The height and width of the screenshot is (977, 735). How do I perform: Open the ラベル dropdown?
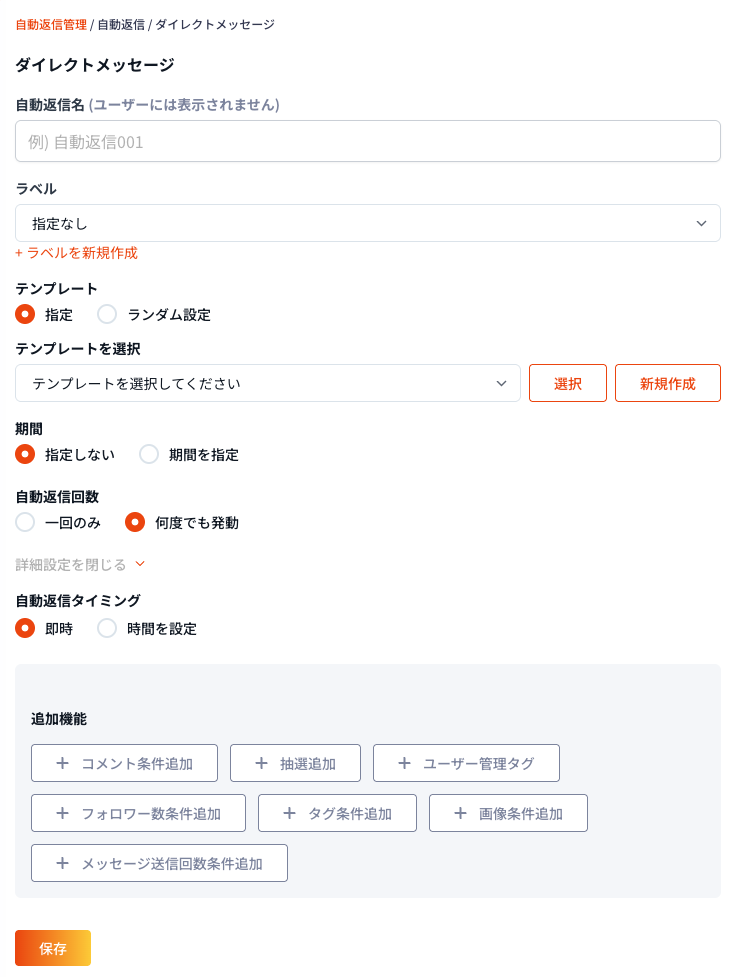[x=367, y=223]
